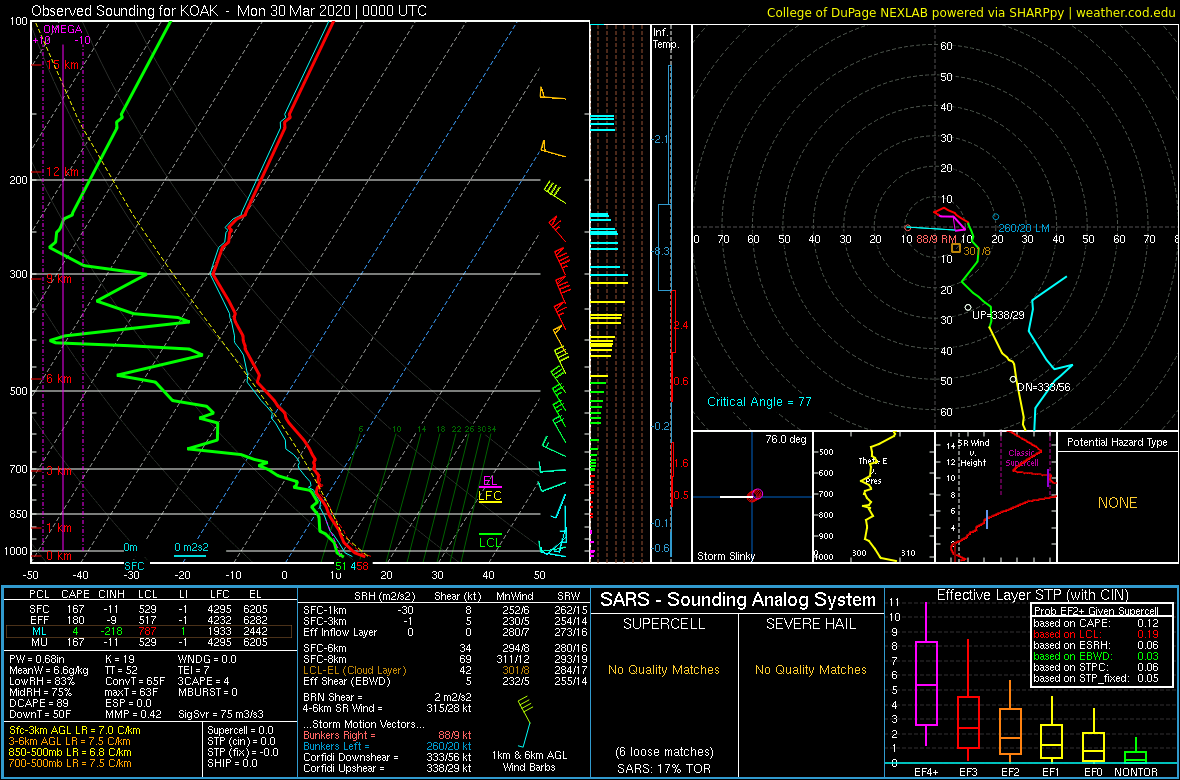Click the magenta OMEGA label
This screenshot has height=780, width=1180.
pyautogui.click(x=60, y=29)
